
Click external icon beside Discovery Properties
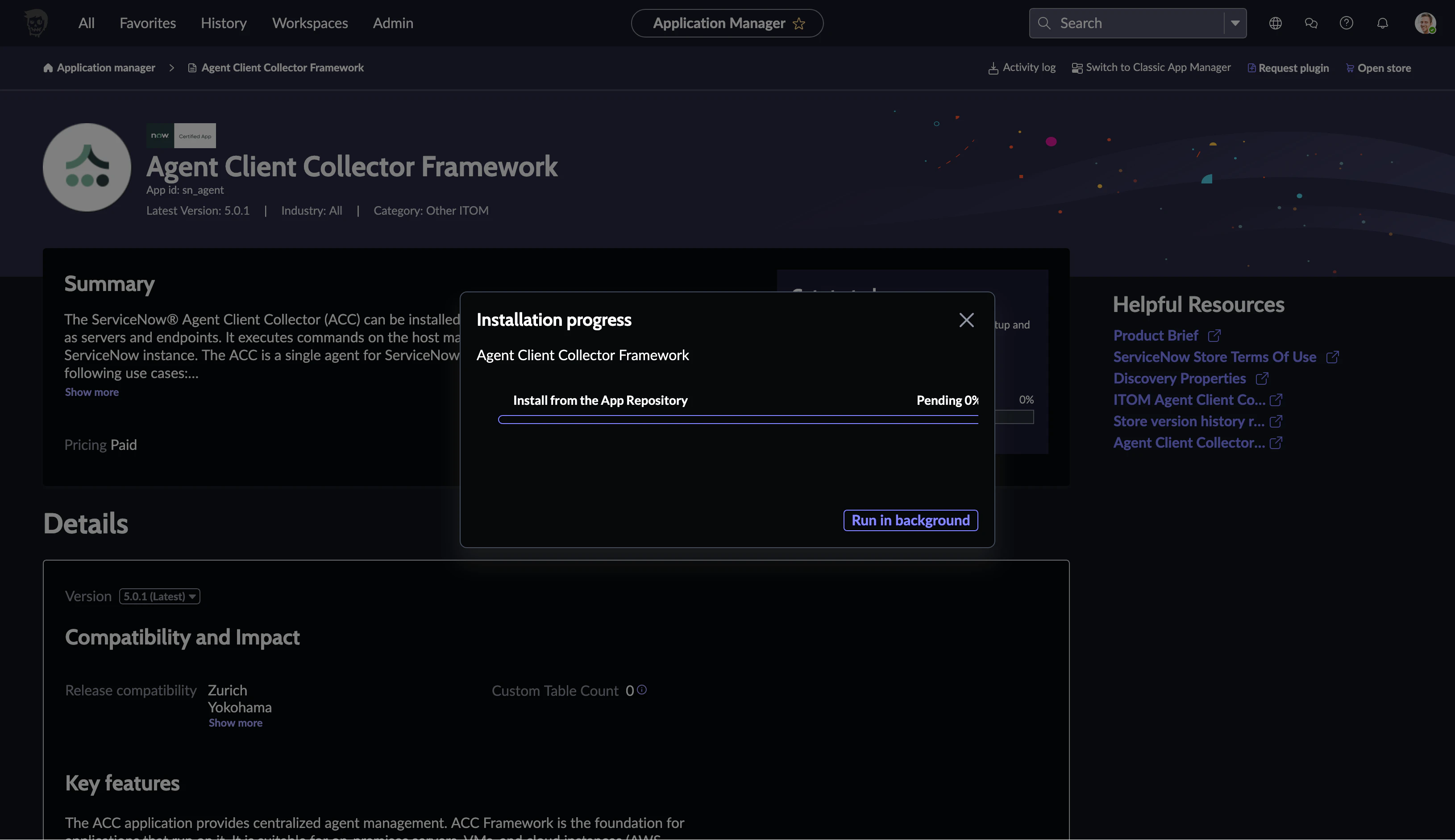coord(1262,378)
